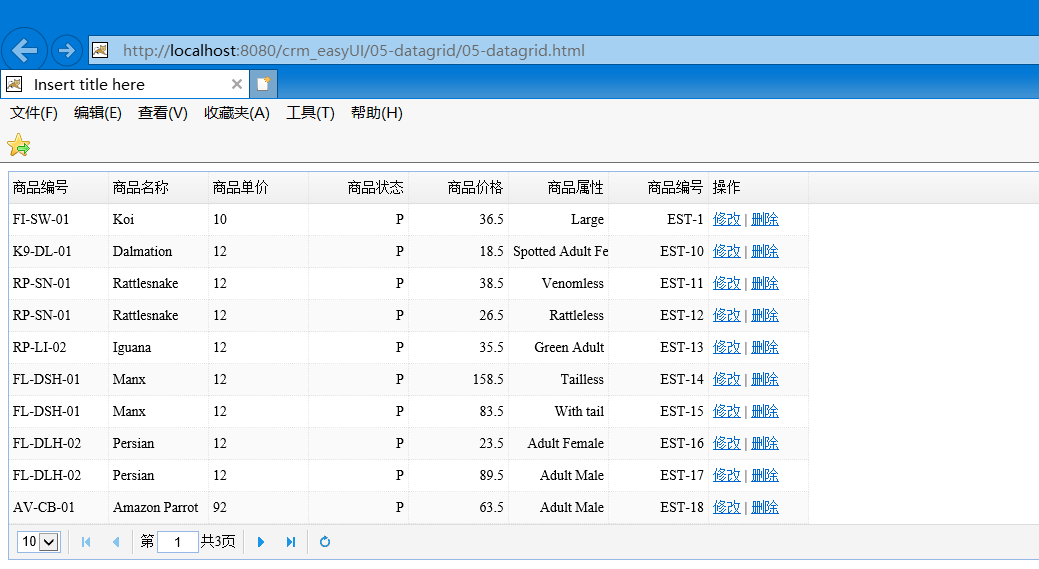
Task: Click 修改 link for EST-13 row
Action: [726, 347]
